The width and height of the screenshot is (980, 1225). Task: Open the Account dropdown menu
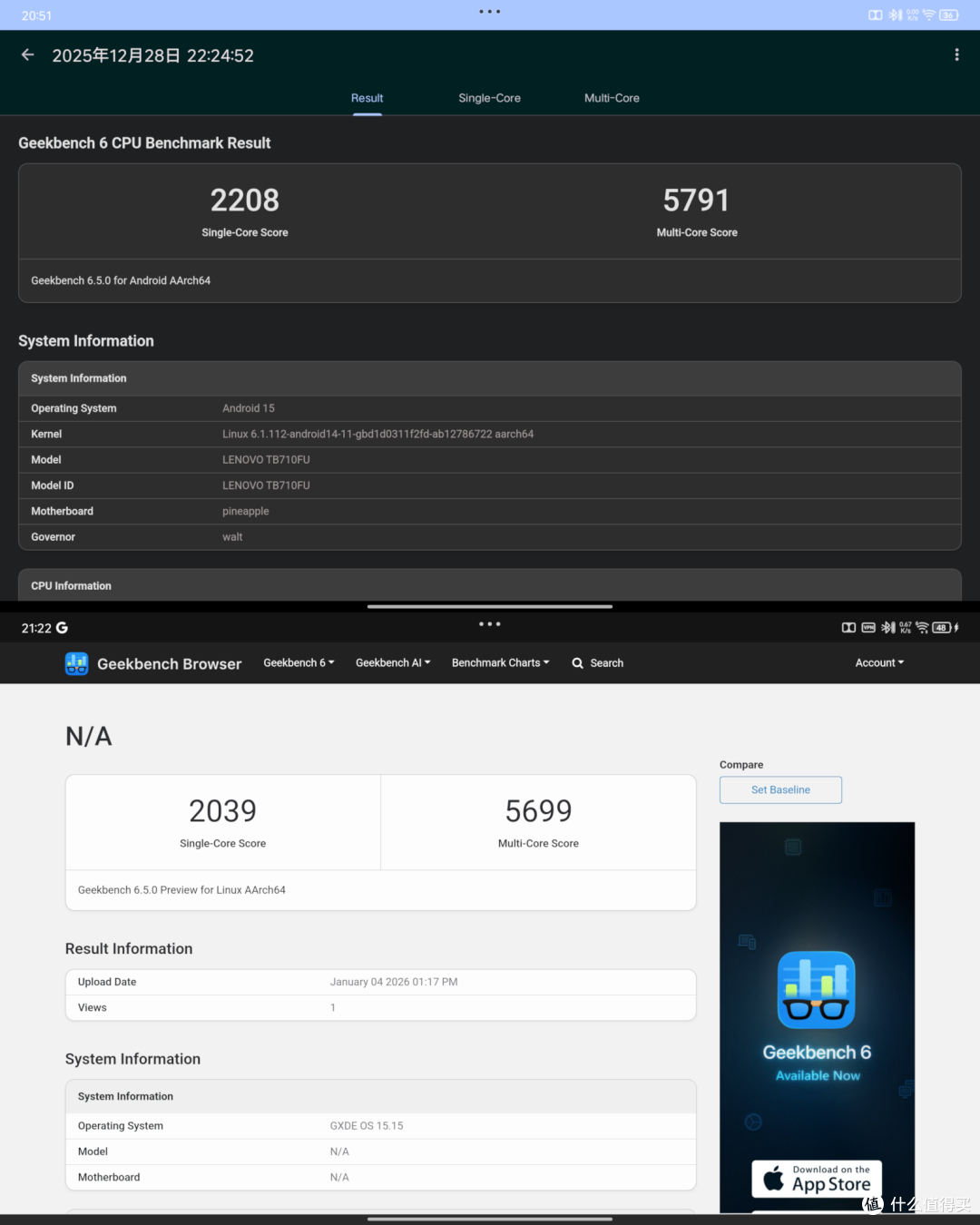tap(879, 663)
